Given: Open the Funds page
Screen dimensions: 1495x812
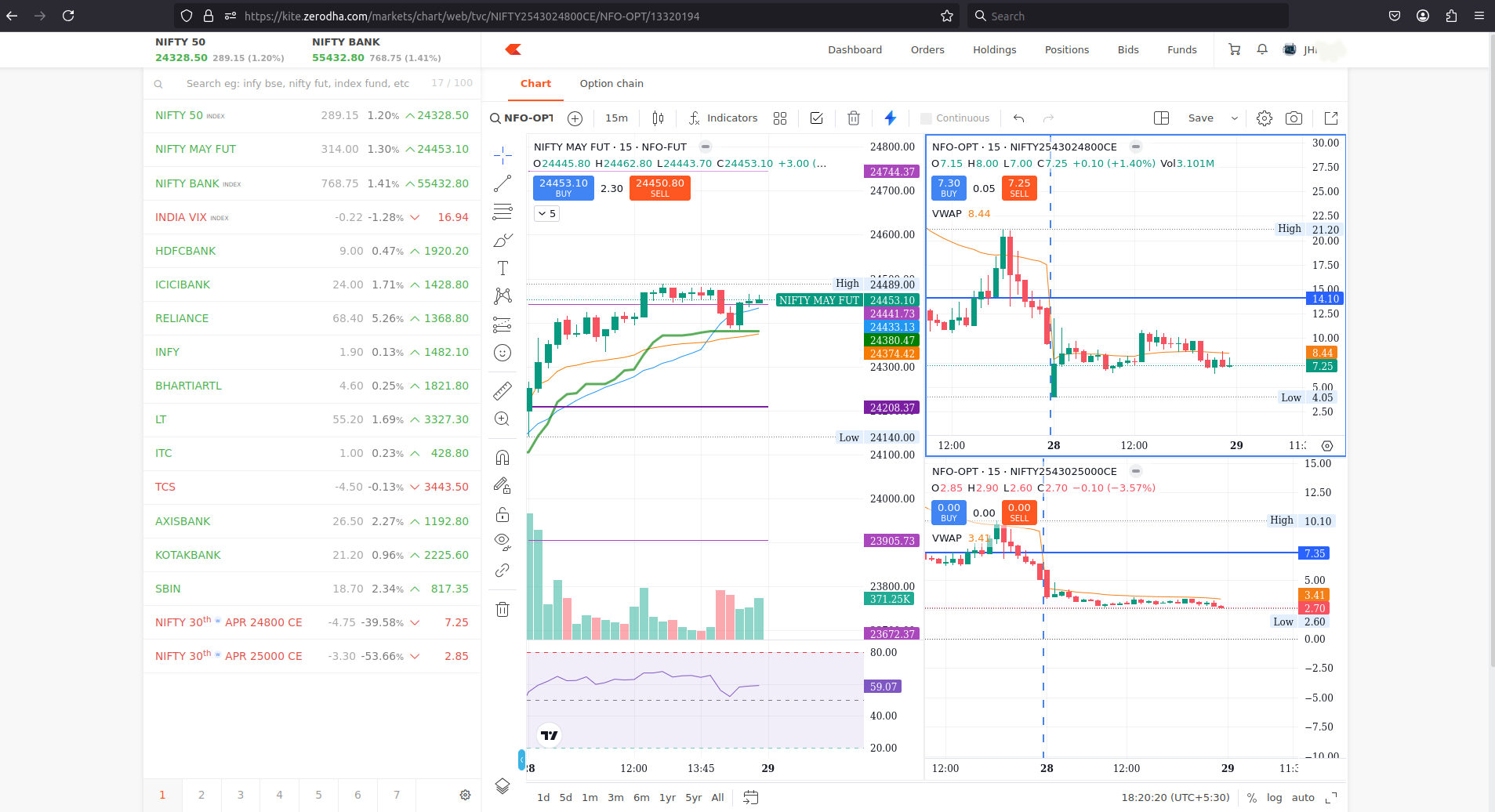Looking at the screenshot, I should (x=1182, y=49).
